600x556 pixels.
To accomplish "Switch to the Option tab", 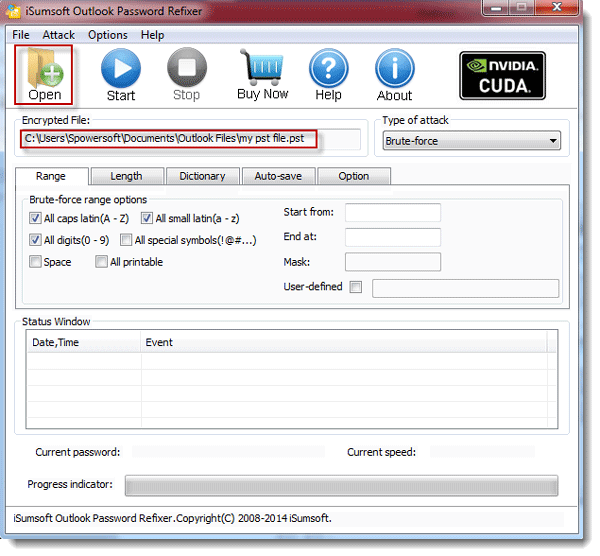I will 354,176.
